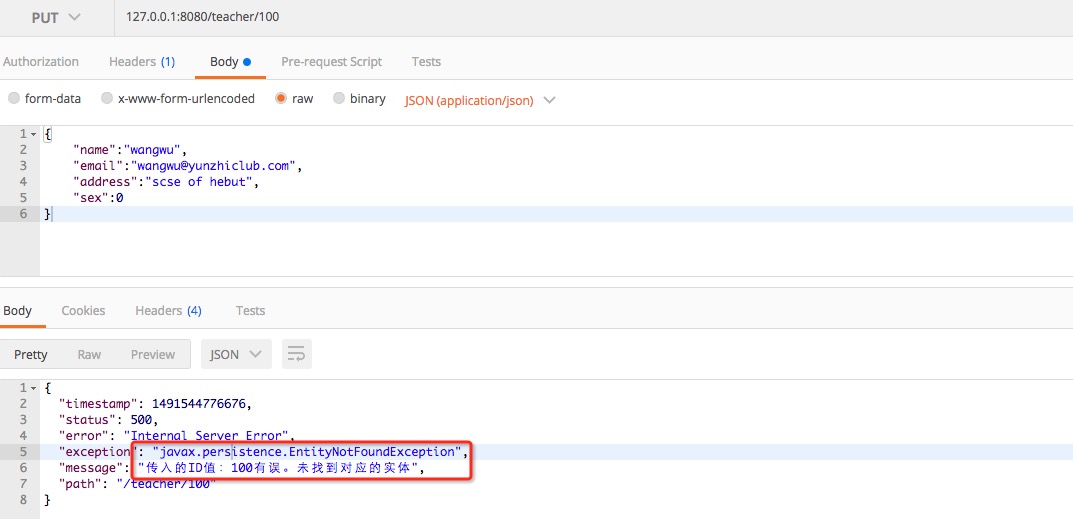
Task: Toggle the wrap lines icon
Action: (x=296, y=354)
